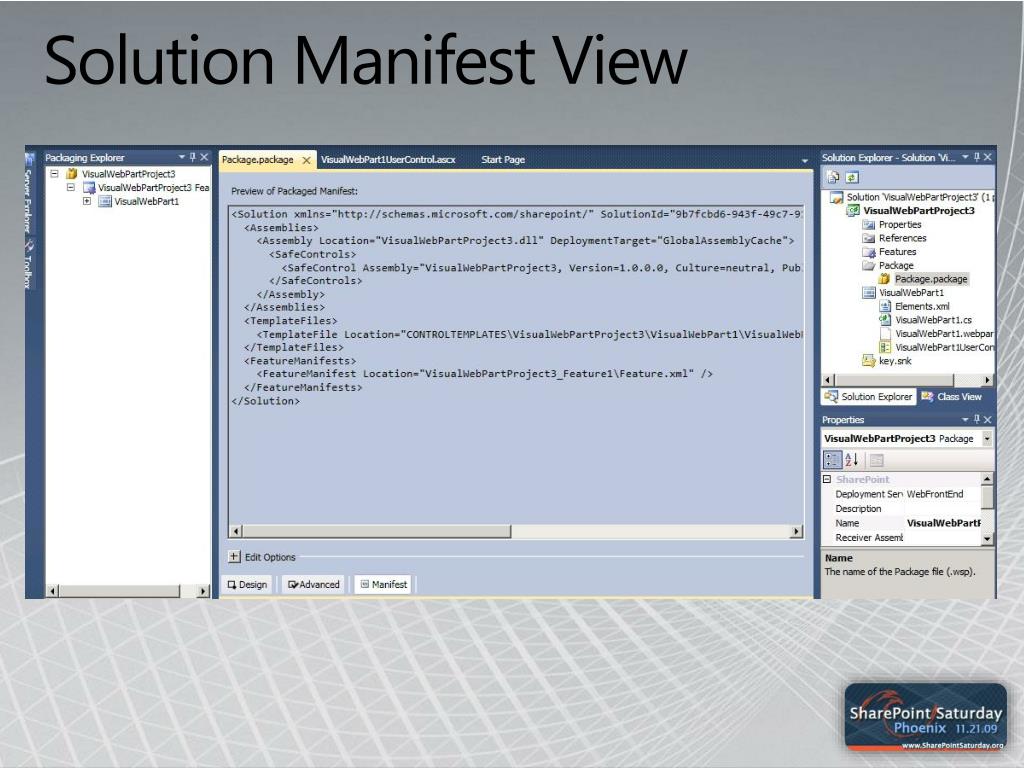Collapse VisualWebPartProject3 root in Packaging Explorer
The height and width of the screenshot is (768, 1024).
click(55, 174)
